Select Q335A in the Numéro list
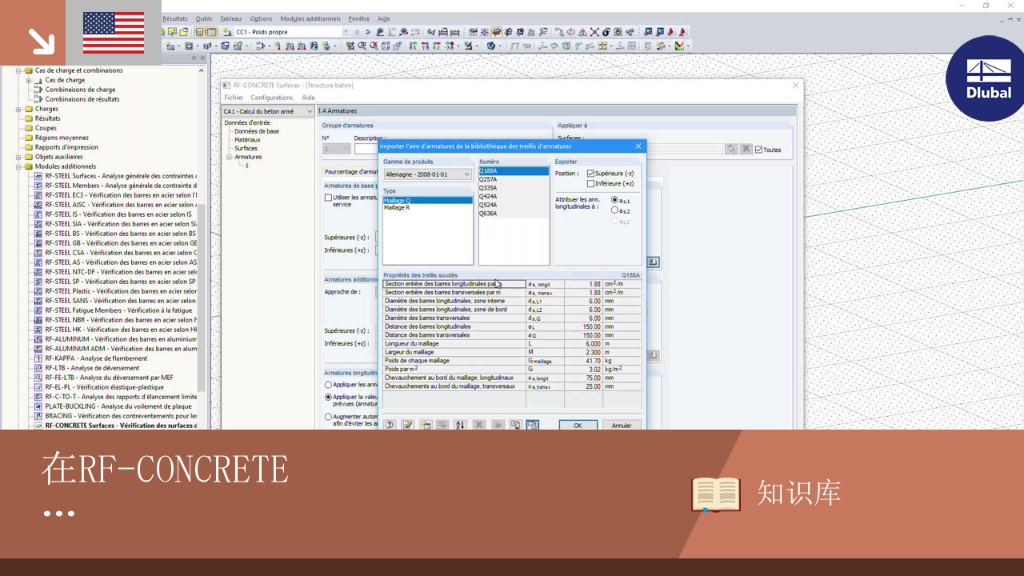Screen dimensions: 1024x576 click(x=488, y=187)
